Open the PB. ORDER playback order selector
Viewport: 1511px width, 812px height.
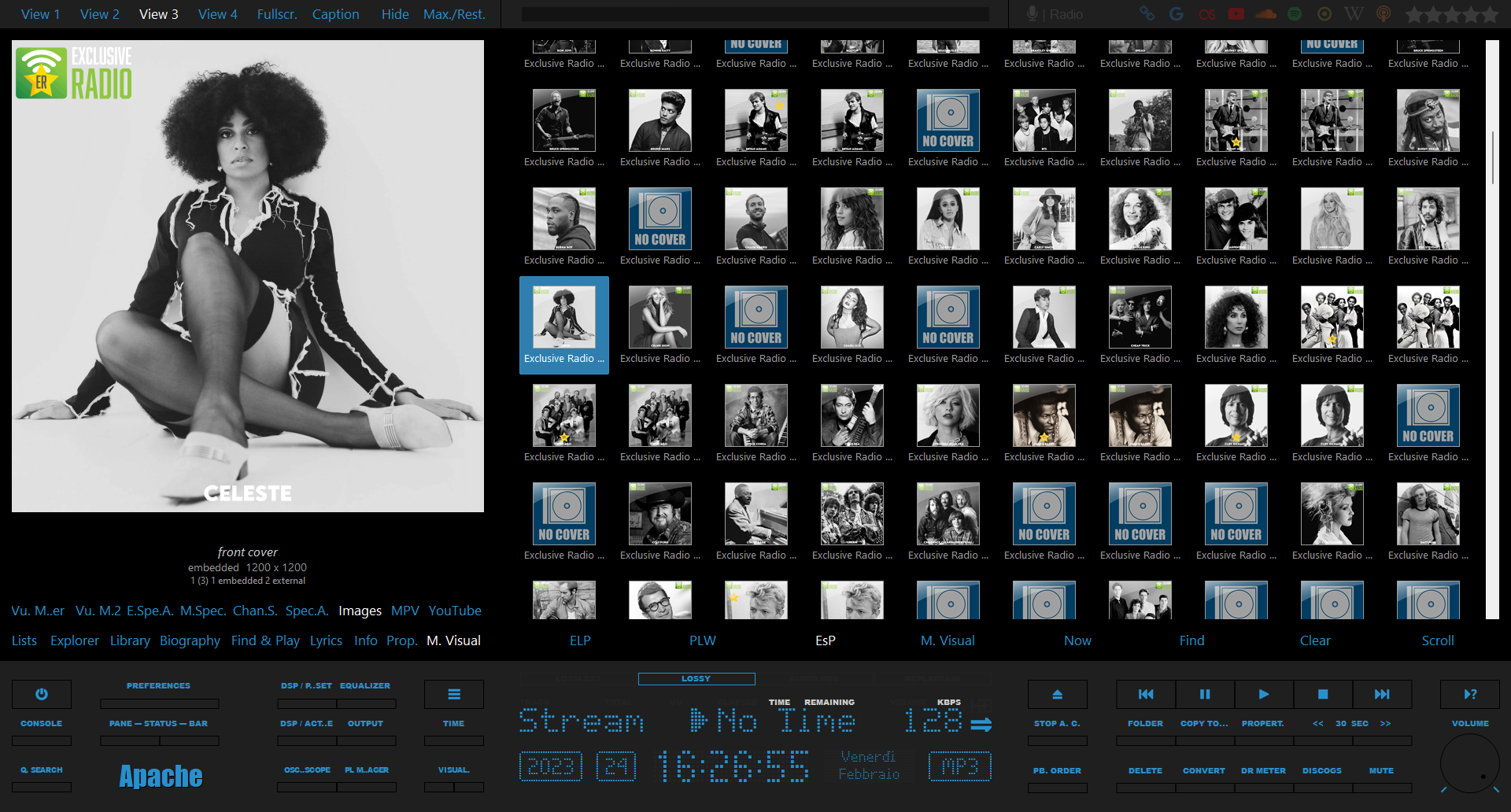(1057, 770)
